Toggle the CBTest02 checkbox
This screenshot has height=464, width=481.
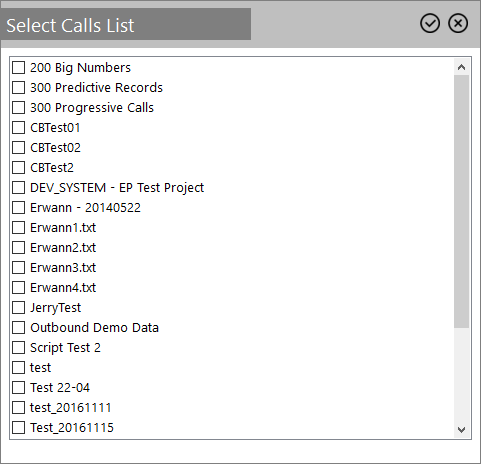tap(18, 147)
